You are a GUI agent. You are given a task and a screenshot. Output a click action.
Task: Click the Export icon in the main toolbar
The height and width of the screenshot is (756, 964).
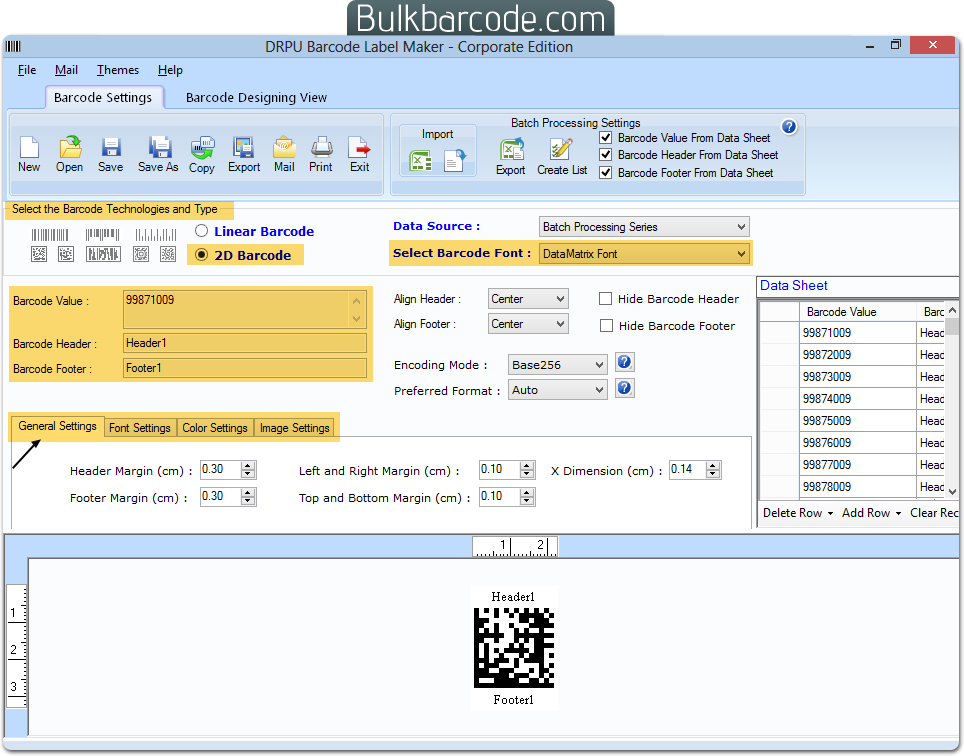(243, 148)
